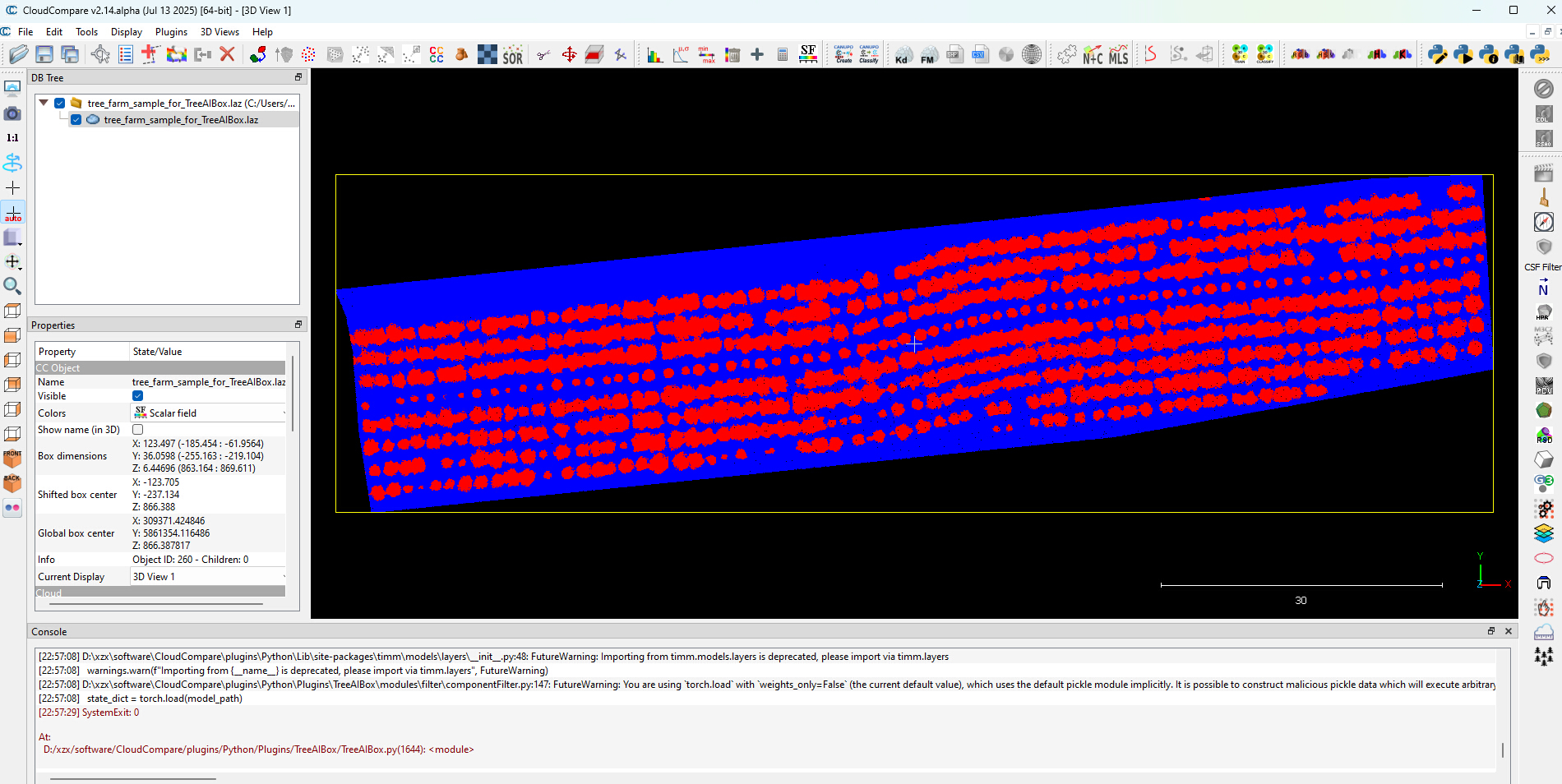Uncheck tree_farm_sample_for_TreeAIBox.laz cloud checkbox
Image resolution: width=1562 pixels, height=784 pixels.
point(76,119)
